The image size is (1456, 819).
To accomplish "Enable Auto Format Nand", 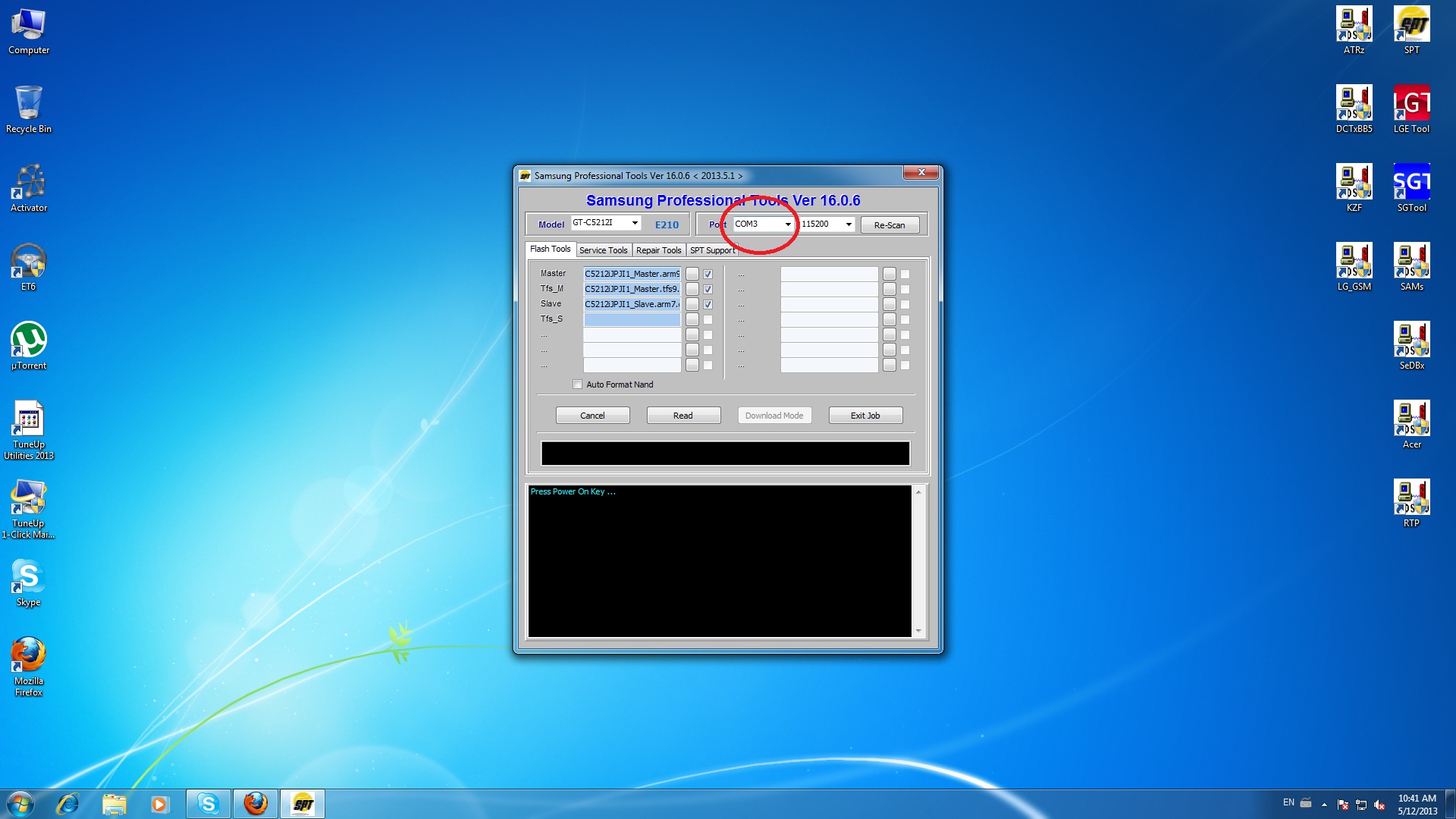I will (x=578, y=384).
